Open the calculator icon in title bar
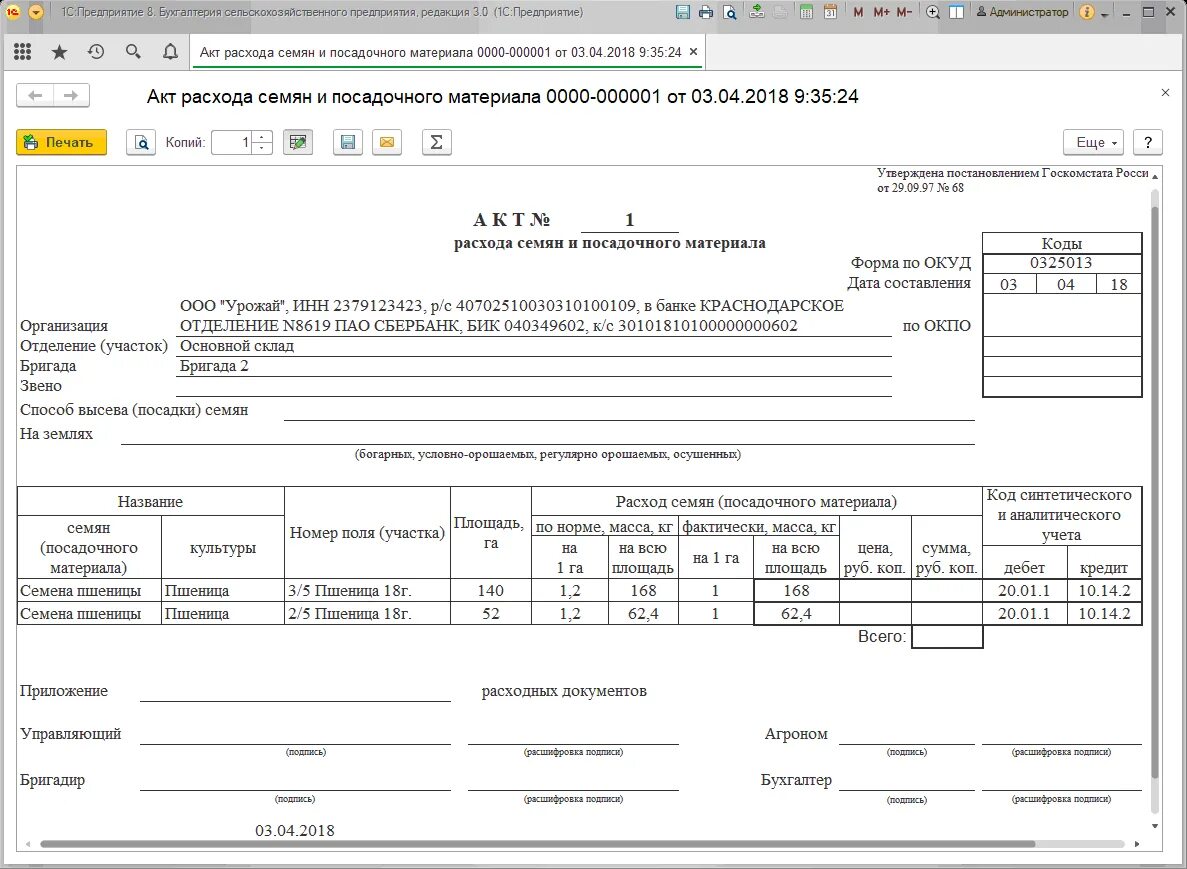The width and height of the screenshot is (1187, 869). (807, 12)
